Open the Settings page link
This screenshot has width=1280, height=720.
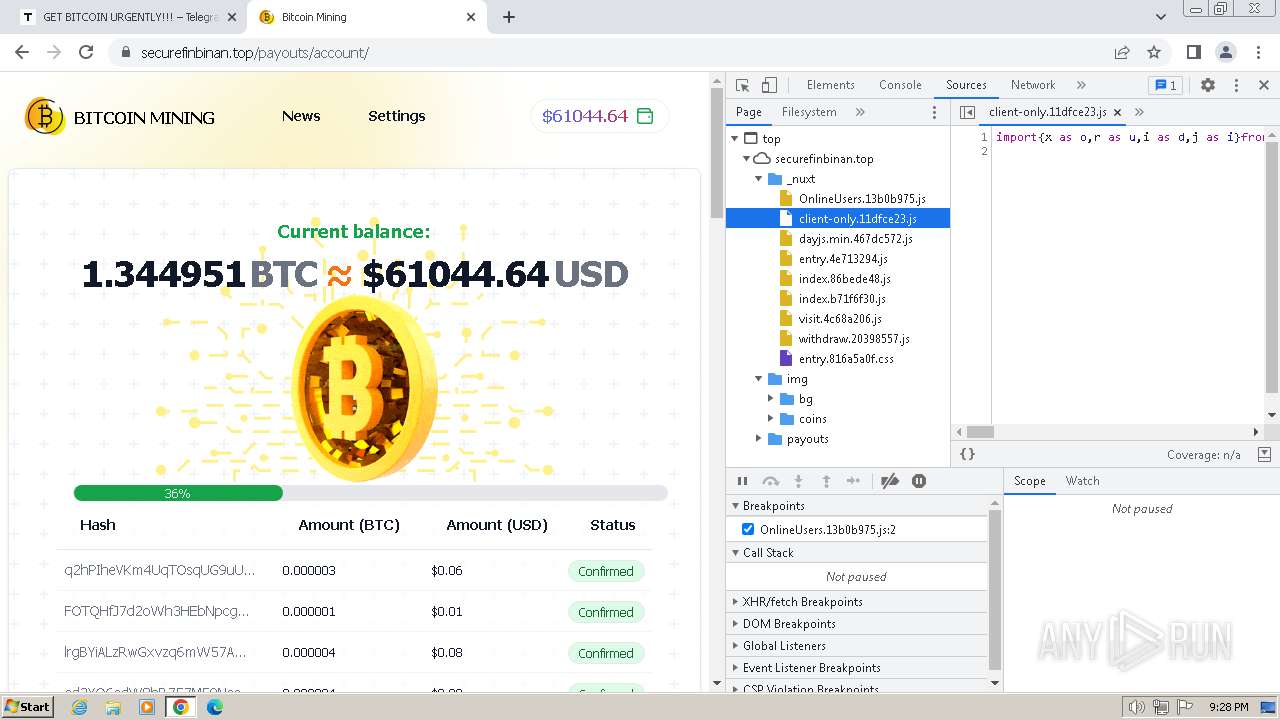pyautogui.click(x=397, y=116)
